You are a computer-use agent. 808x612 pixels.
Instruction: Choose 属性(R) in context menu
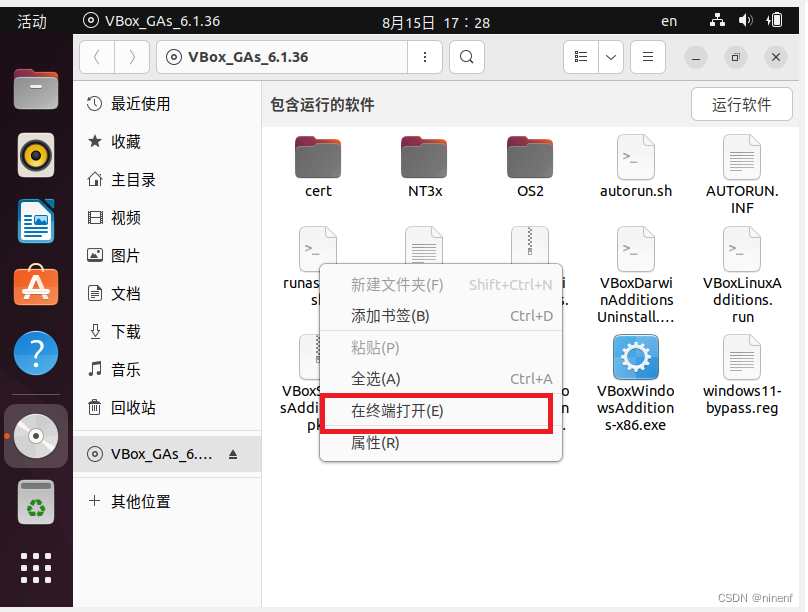click(x=441, y=443)
